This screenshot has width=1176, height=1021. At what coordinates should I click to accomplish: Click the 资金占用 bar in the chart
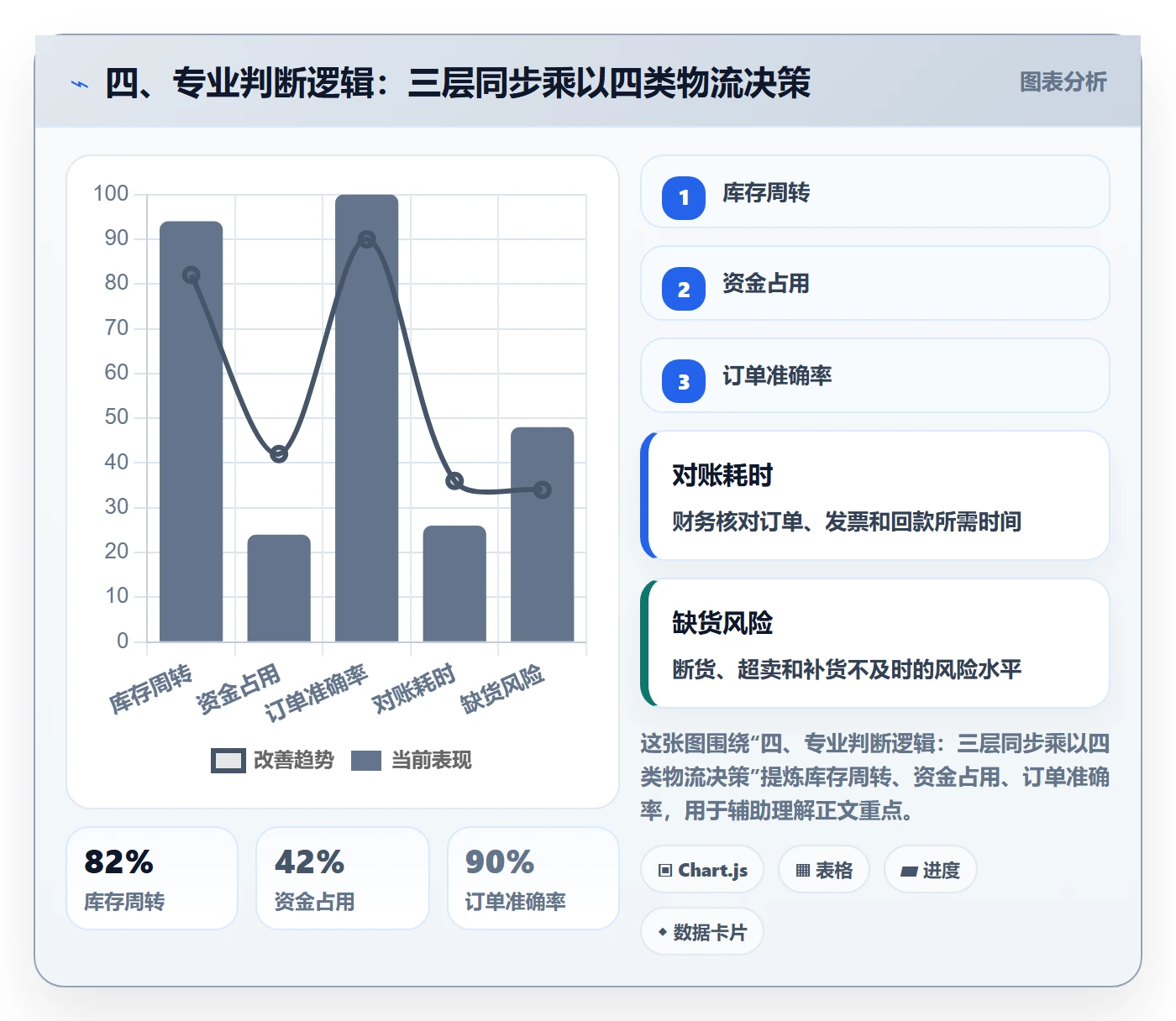[279, 588]
